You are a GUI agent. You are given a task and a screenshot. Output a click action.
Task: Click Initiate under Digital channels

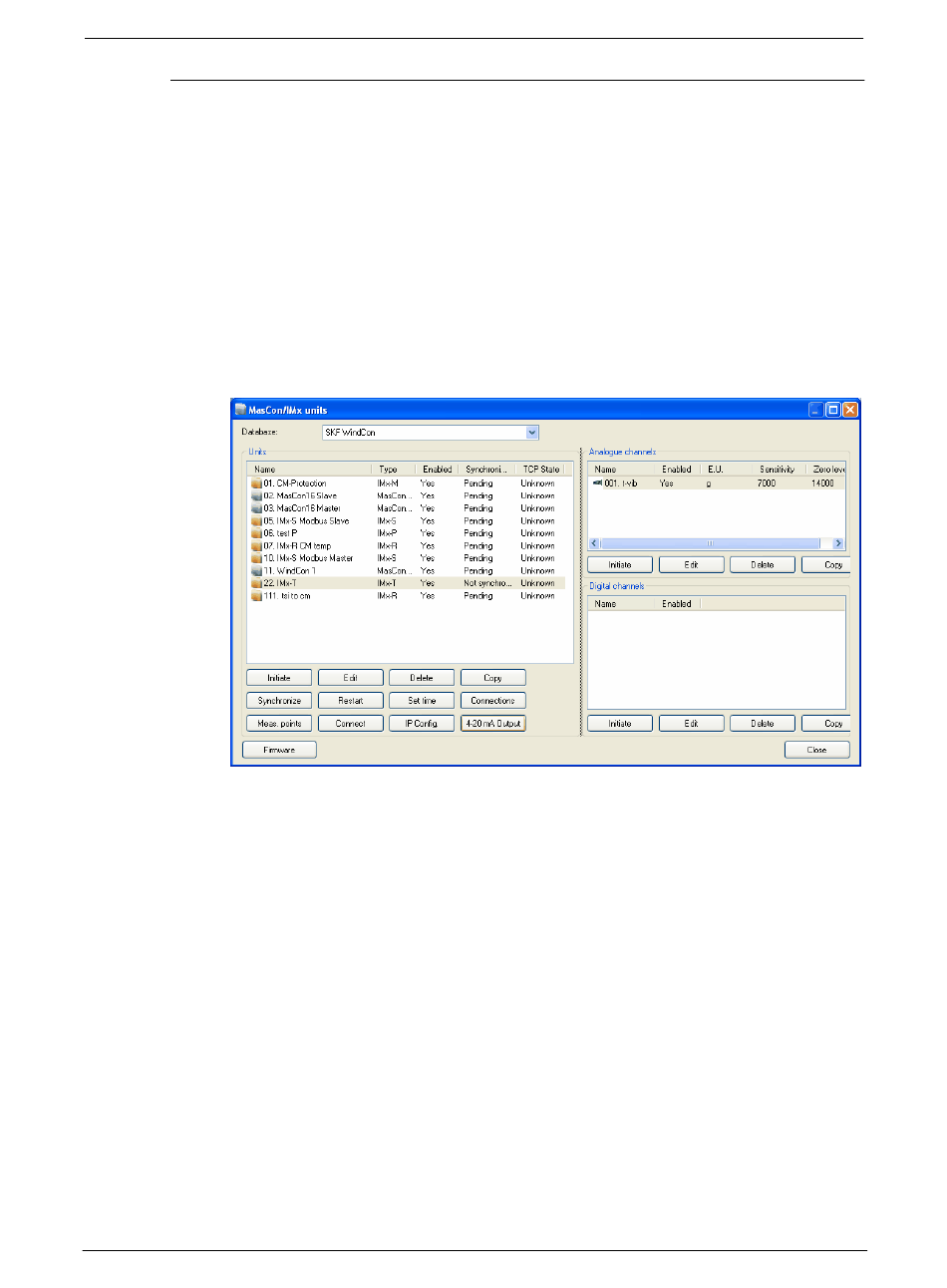pos(620,724)
